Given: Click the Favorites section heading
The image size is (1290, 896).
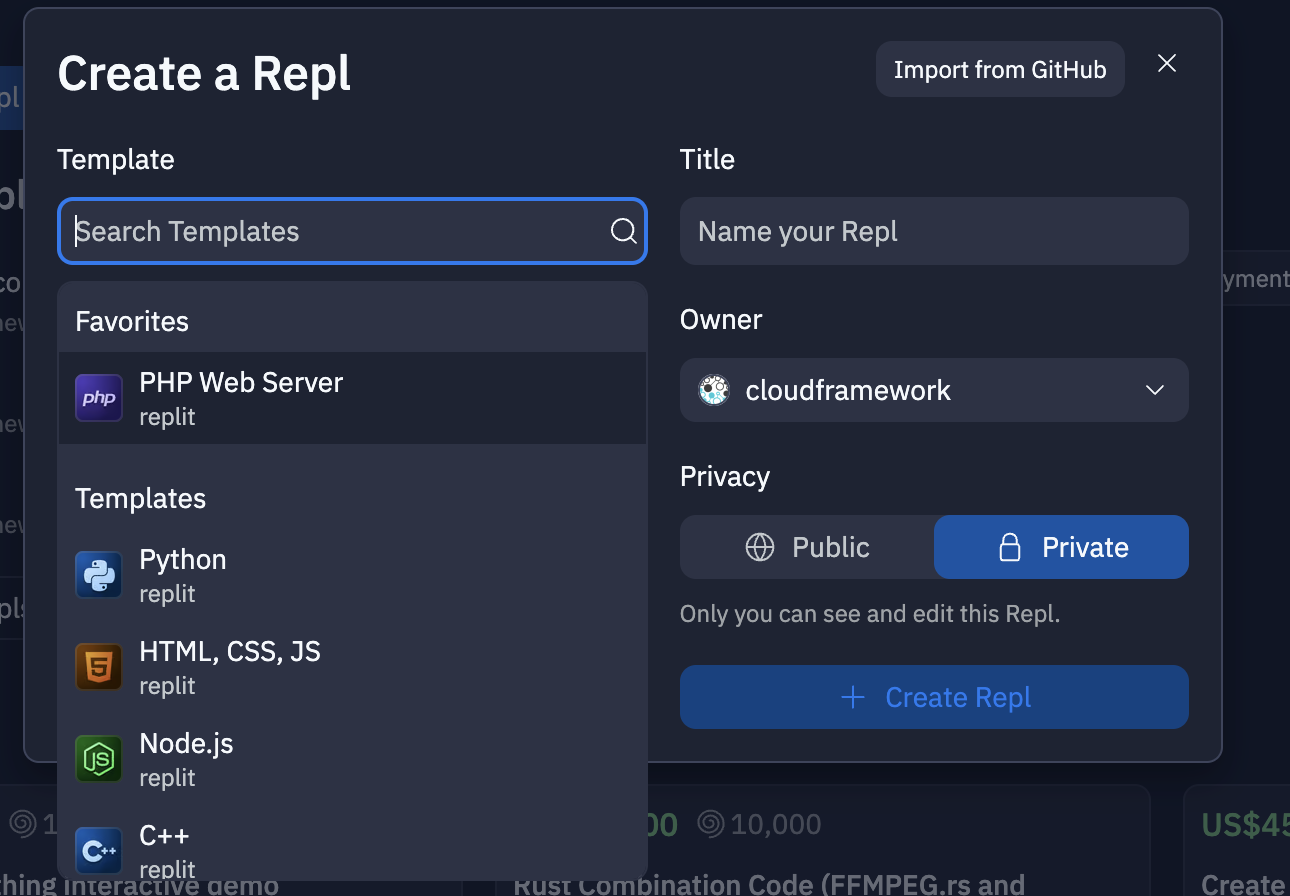Looking at the screenshot, I should click(132, 321).
